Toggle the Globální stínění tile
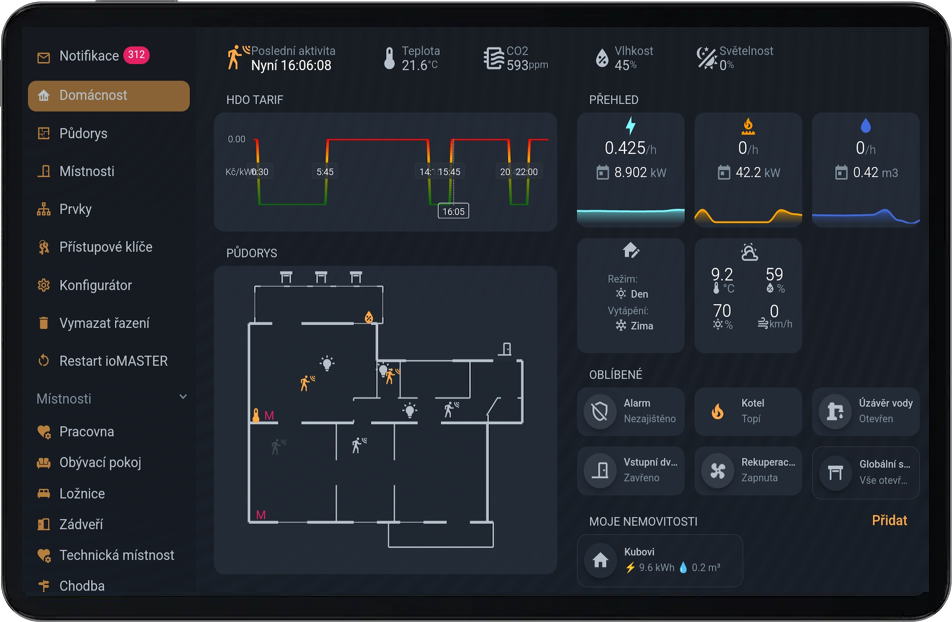 [865, 472]
